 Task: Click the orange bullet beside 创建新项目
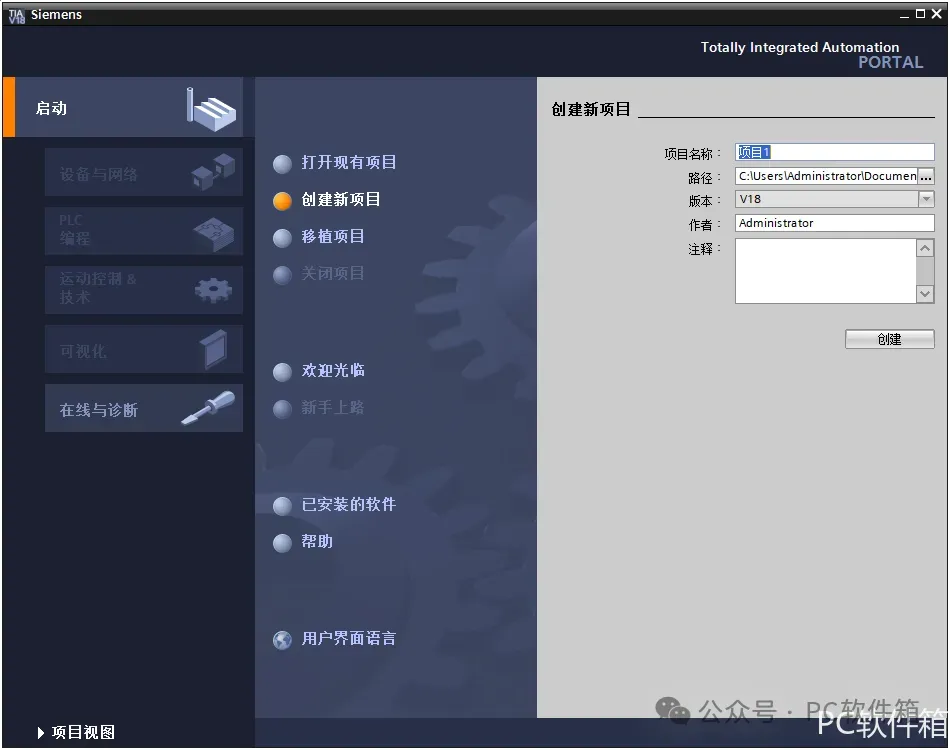(282, 201)
